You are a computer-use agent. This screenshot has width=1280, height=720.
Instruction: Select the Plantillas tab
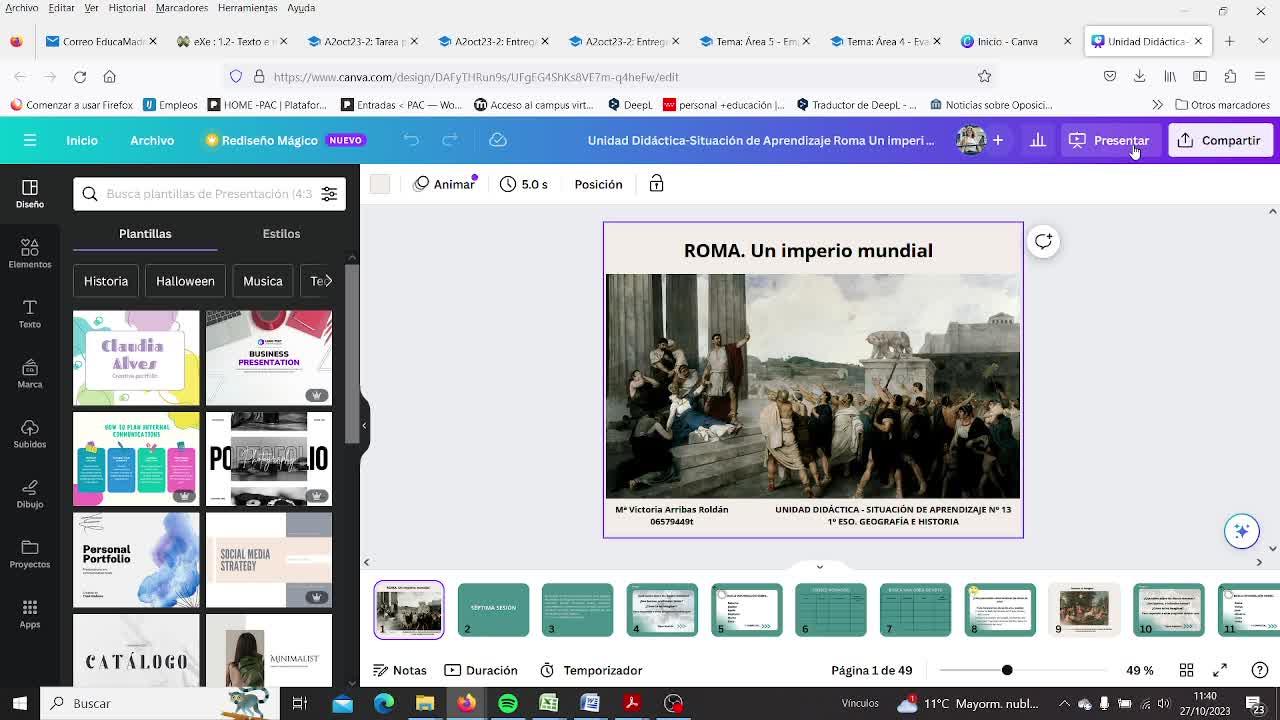(145, 233)
